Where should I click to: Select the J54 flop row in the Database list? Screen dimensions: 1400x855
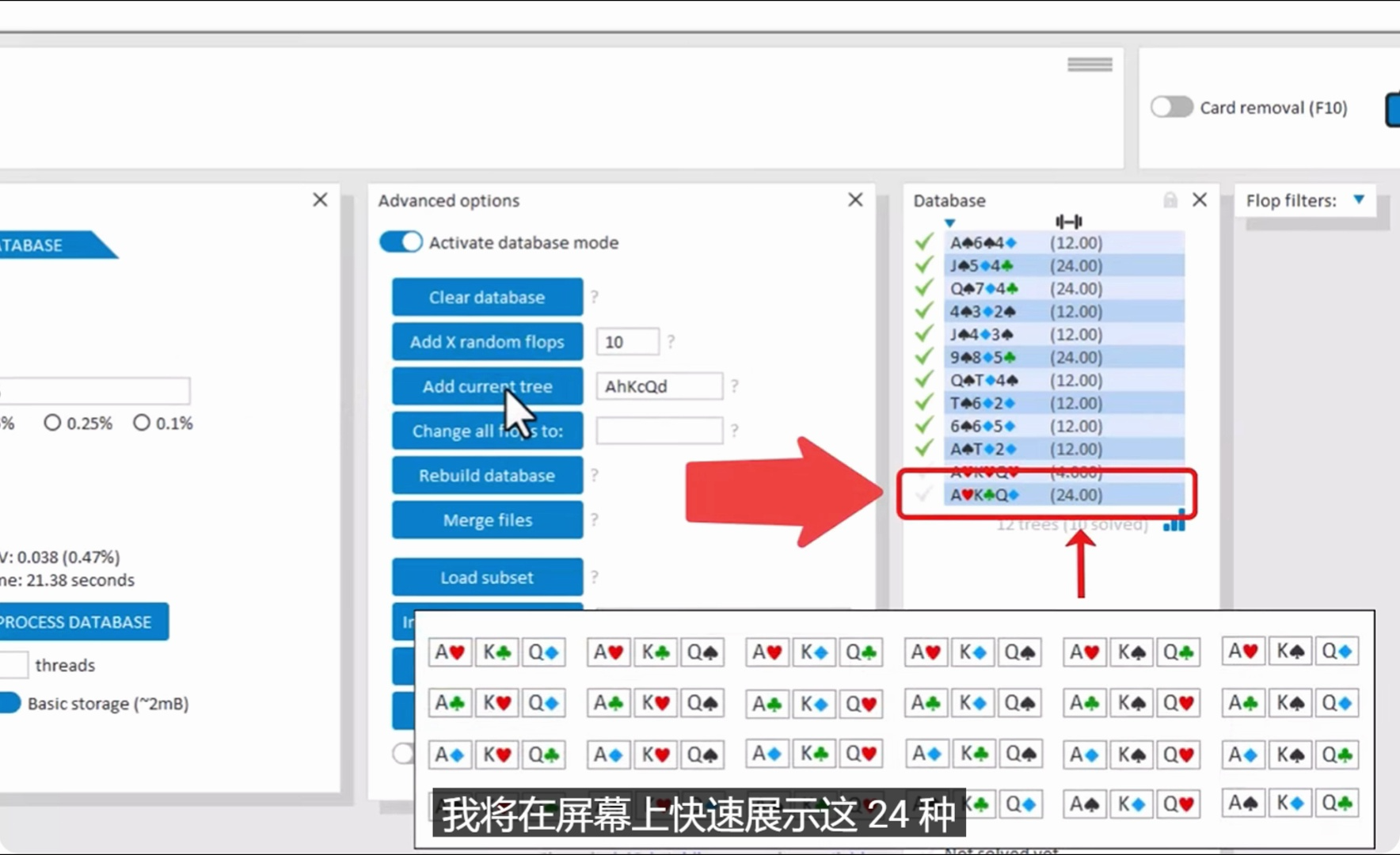pyautogui.click(x=1064, y=265)
